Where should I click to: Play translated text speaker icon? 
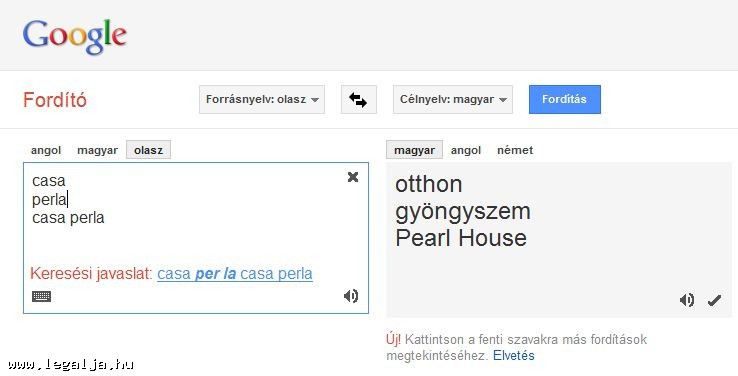pyautogui.click(x=687, y=300)
